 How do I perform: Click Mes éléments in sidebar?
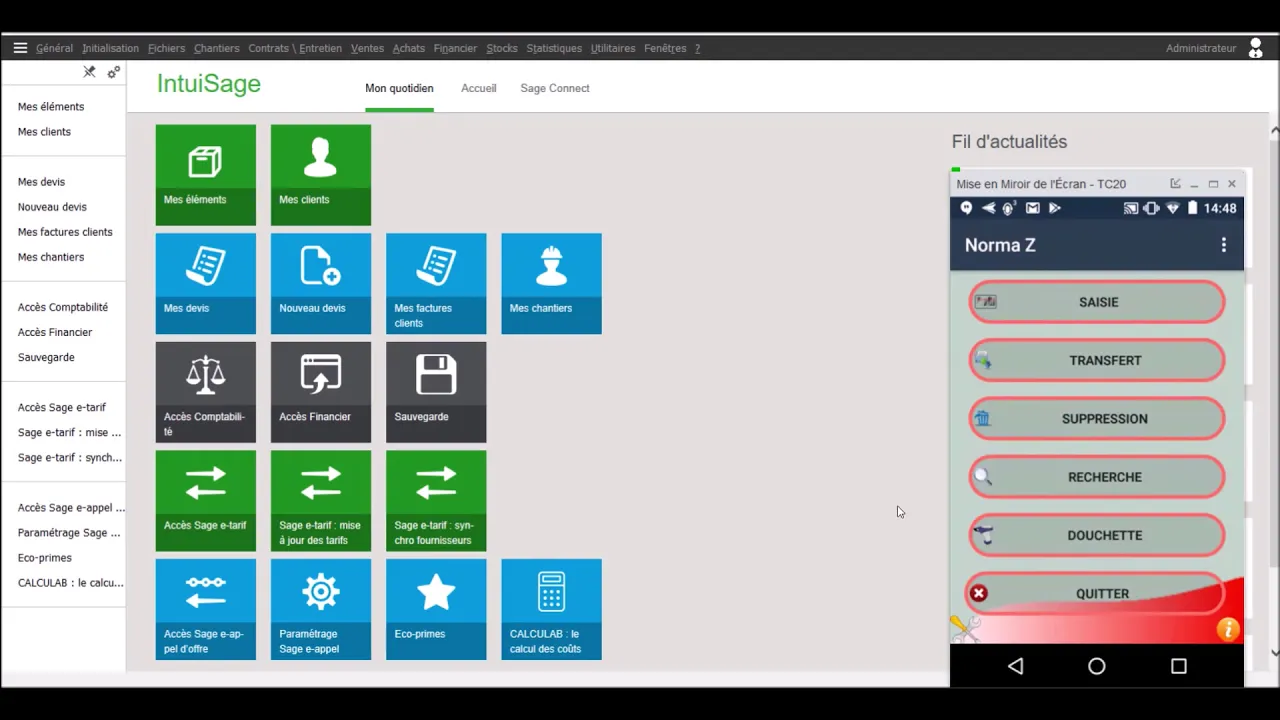click(51, 106)
